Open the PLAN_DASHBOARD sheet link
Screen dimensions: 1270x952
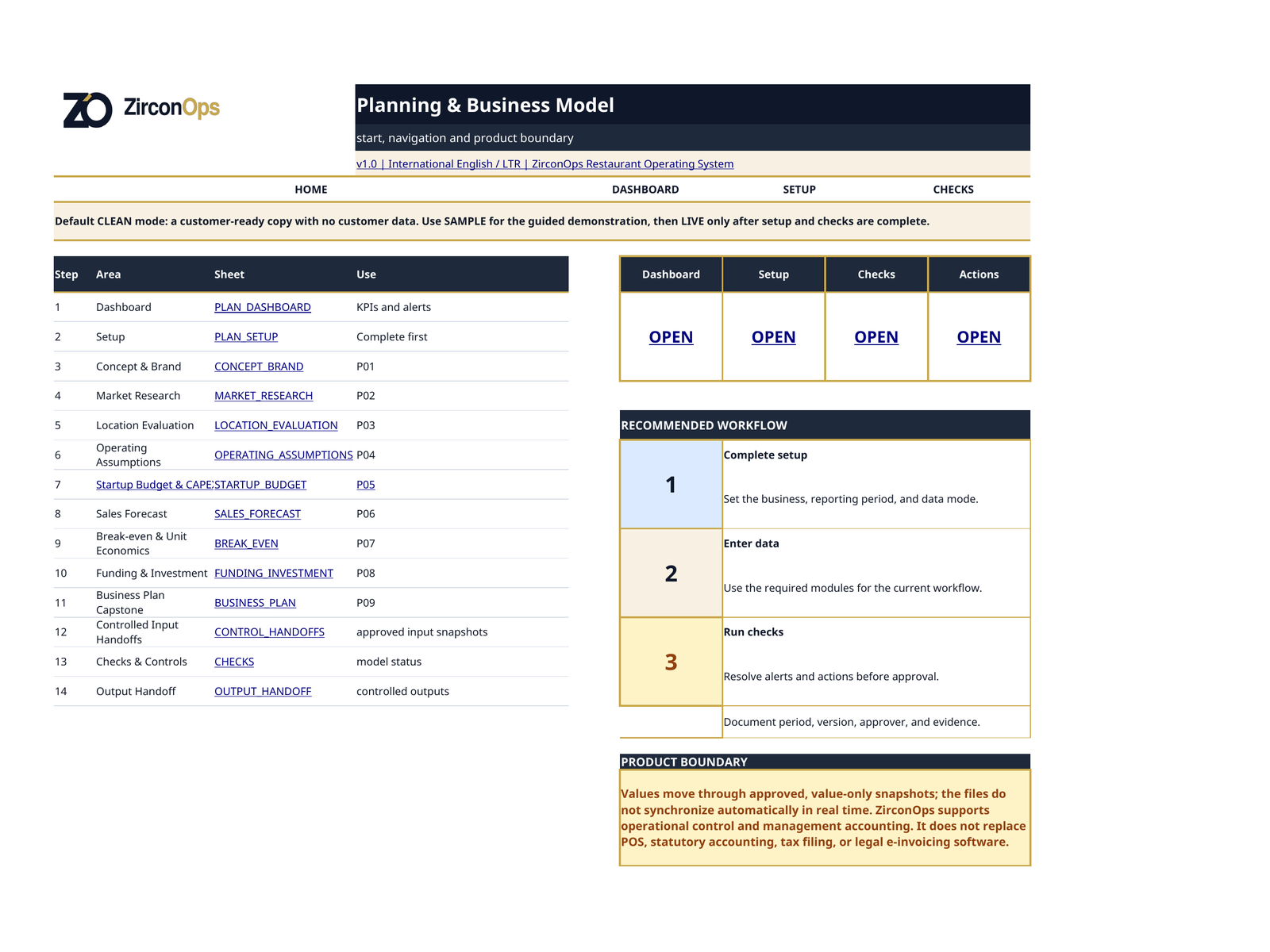click(263, 307)
